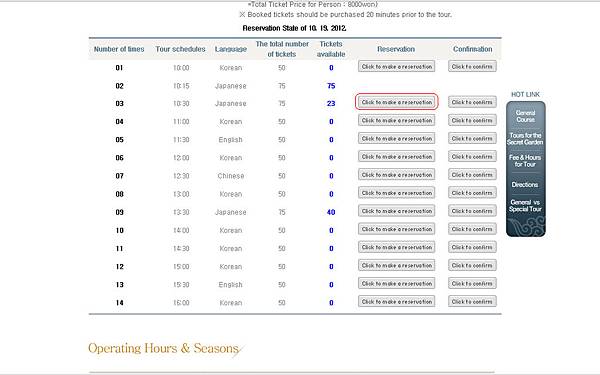
Task: Click to confirm for tour 03
Action: coord(472,102)
